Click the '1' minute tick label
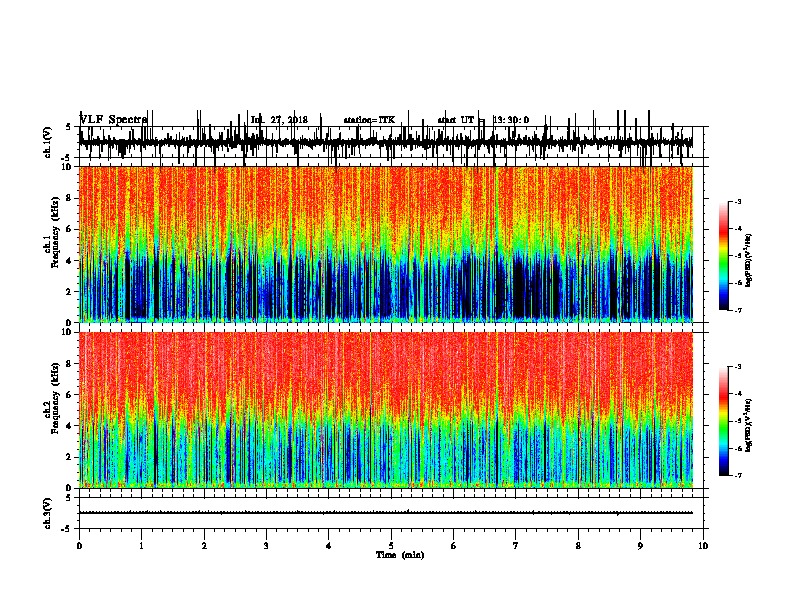This screenshot has width=792, height=612. click(141, 546)
